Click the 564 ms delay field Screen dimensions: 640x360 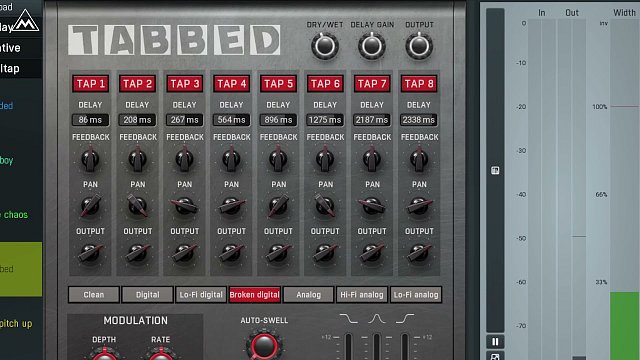231,120
